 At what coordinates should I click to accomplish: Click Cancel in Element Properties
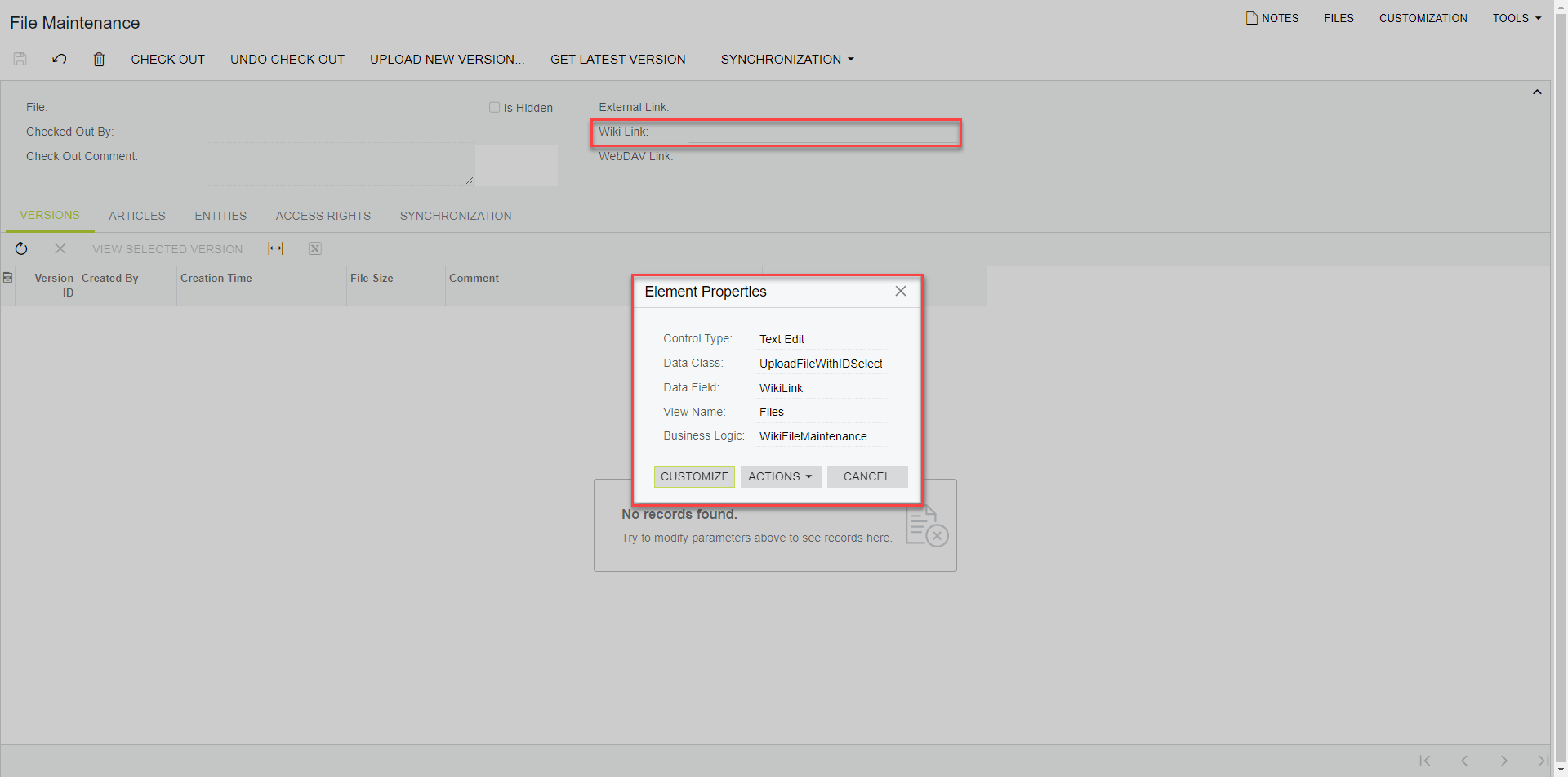pos(866,476)
